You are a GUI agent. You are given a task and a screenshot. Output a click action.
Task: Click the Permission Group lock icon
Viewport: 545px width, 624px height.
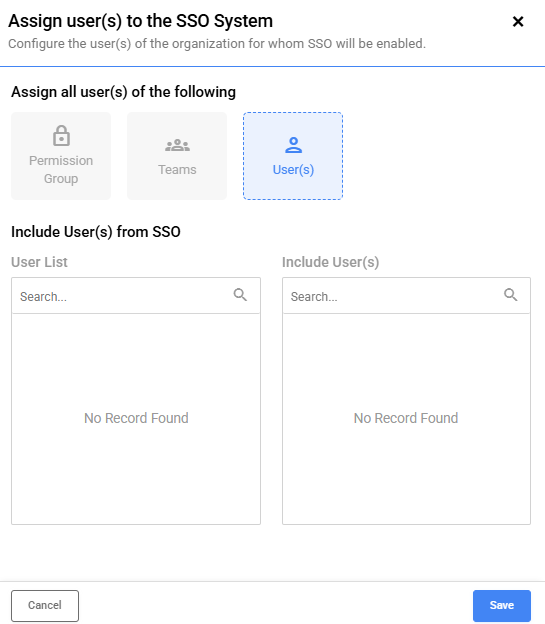[x=61, y=136]
